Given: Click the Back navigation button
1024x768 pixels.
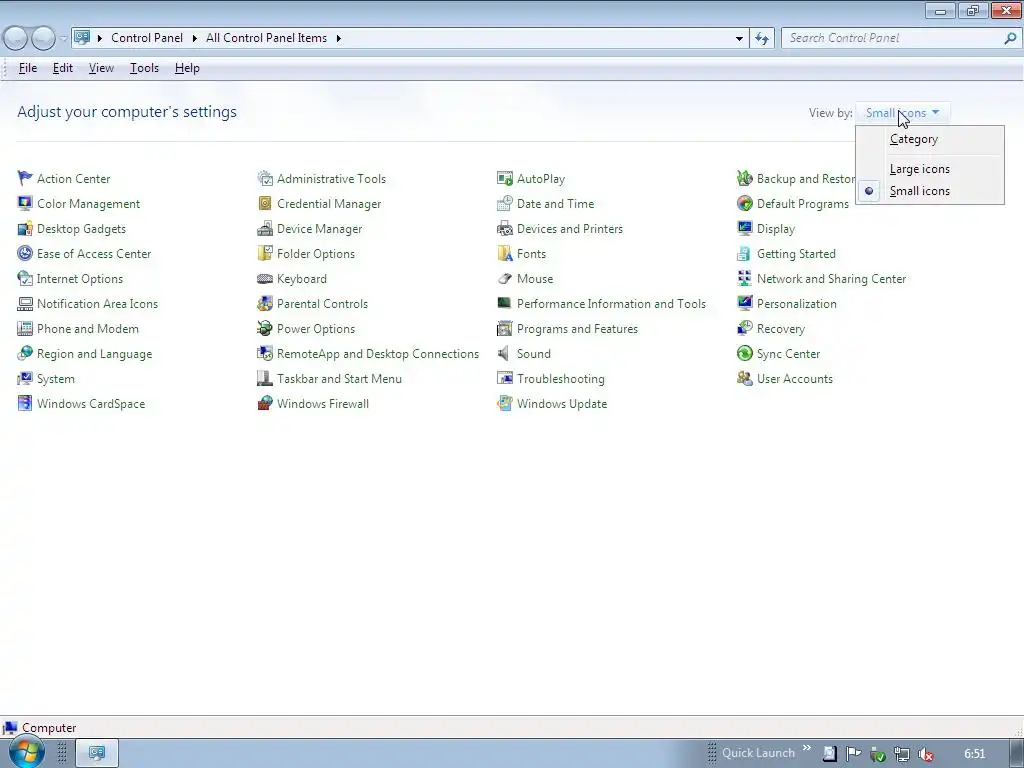Looking at the screenshot, I should coord(16,39).
